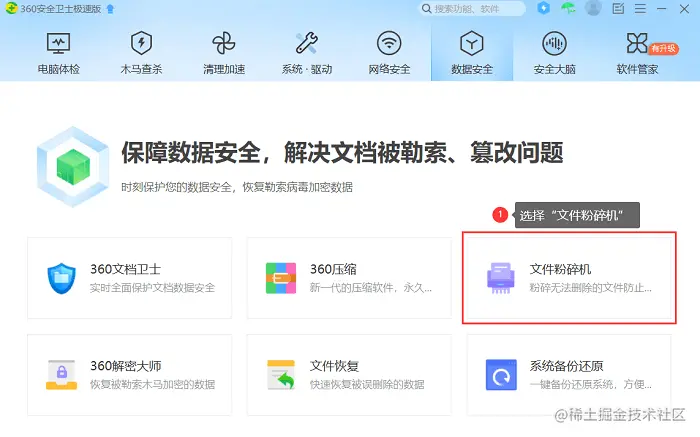Click text 实时全面保护文档数据安全
This screenshot has height=437, width=700.
click(x=152, y=287)
